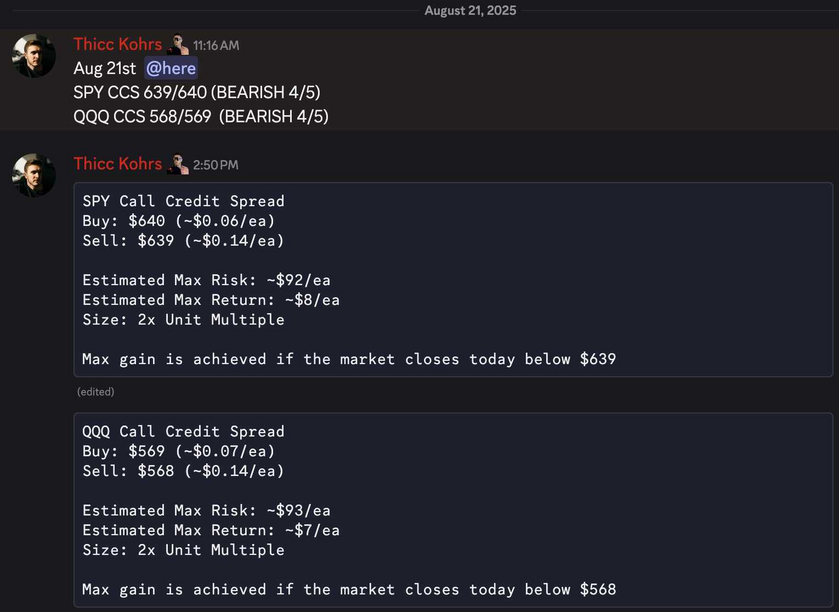This screenshot has height=612, width=839.
Task: Click the QQQ CCS 568/569 bearish line
Action: 201,117
